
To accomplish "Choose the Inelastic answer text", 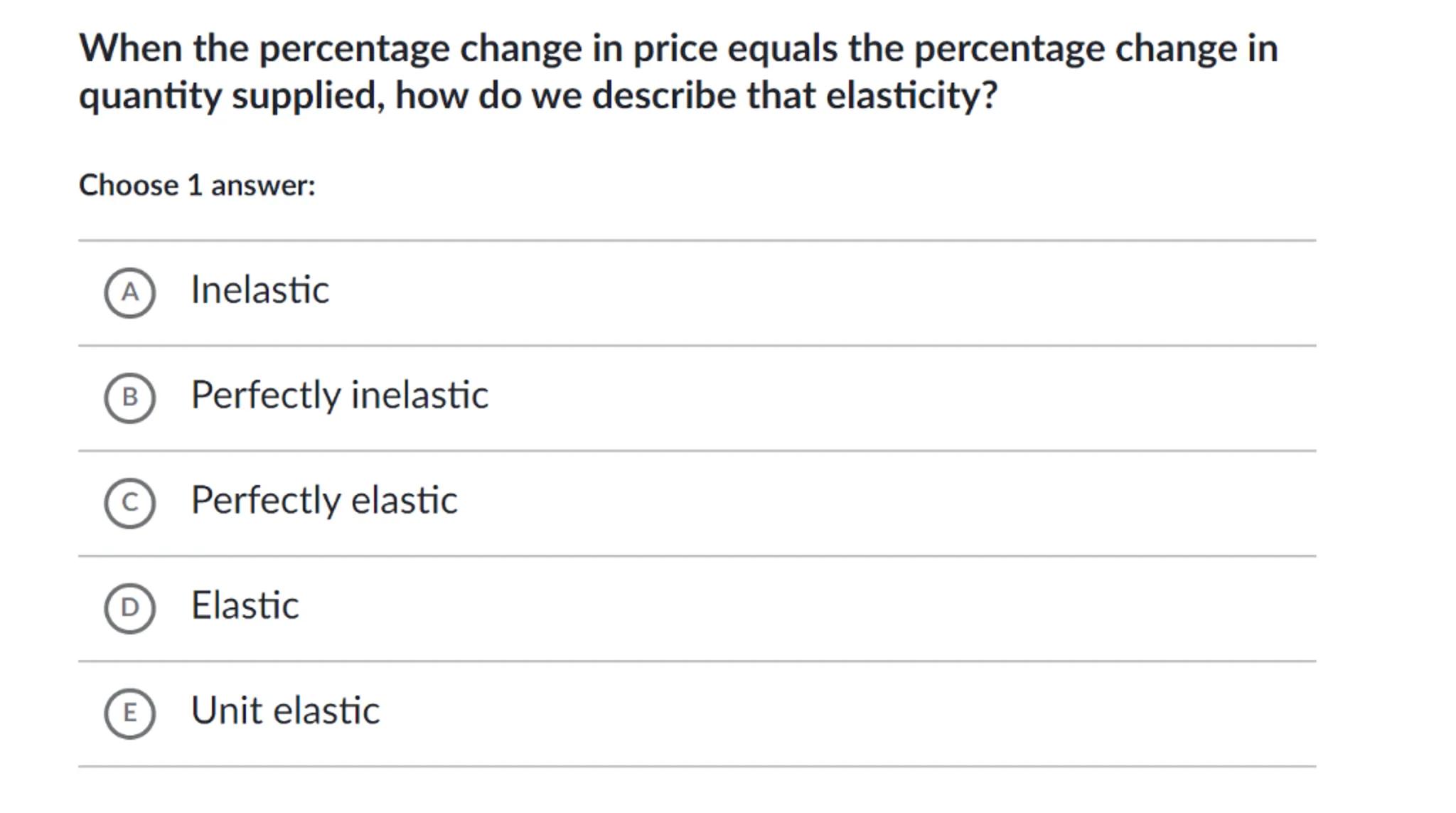I will pos(259,290).
